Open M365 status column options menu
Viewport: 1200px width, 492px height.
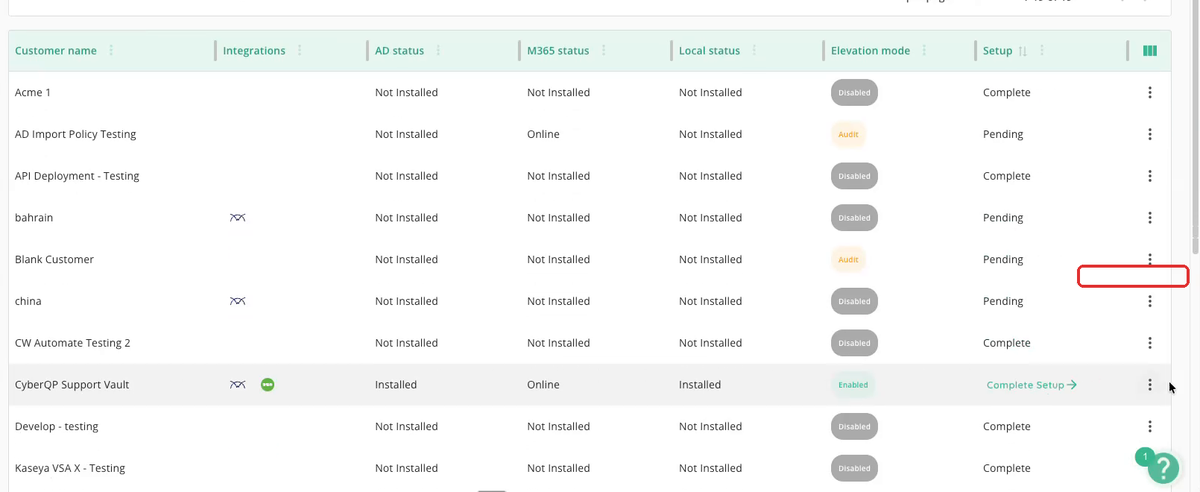[x=604, y=51]
